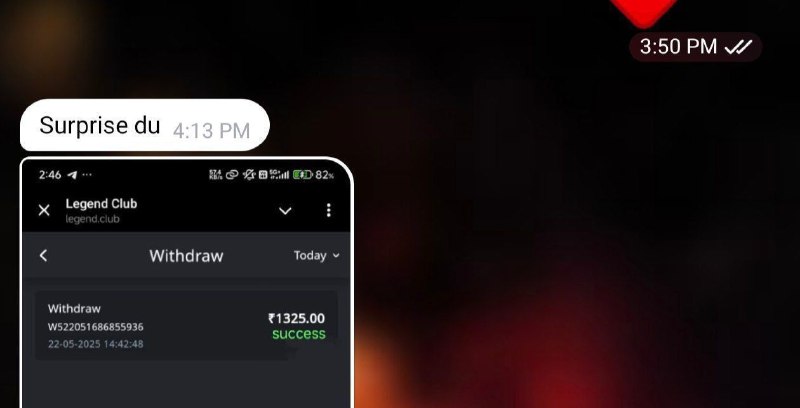The image size is (800, 408).
Task: Go back using arrow beside Withdraw title
Action: pyautogui.click(x=43, y=256)
